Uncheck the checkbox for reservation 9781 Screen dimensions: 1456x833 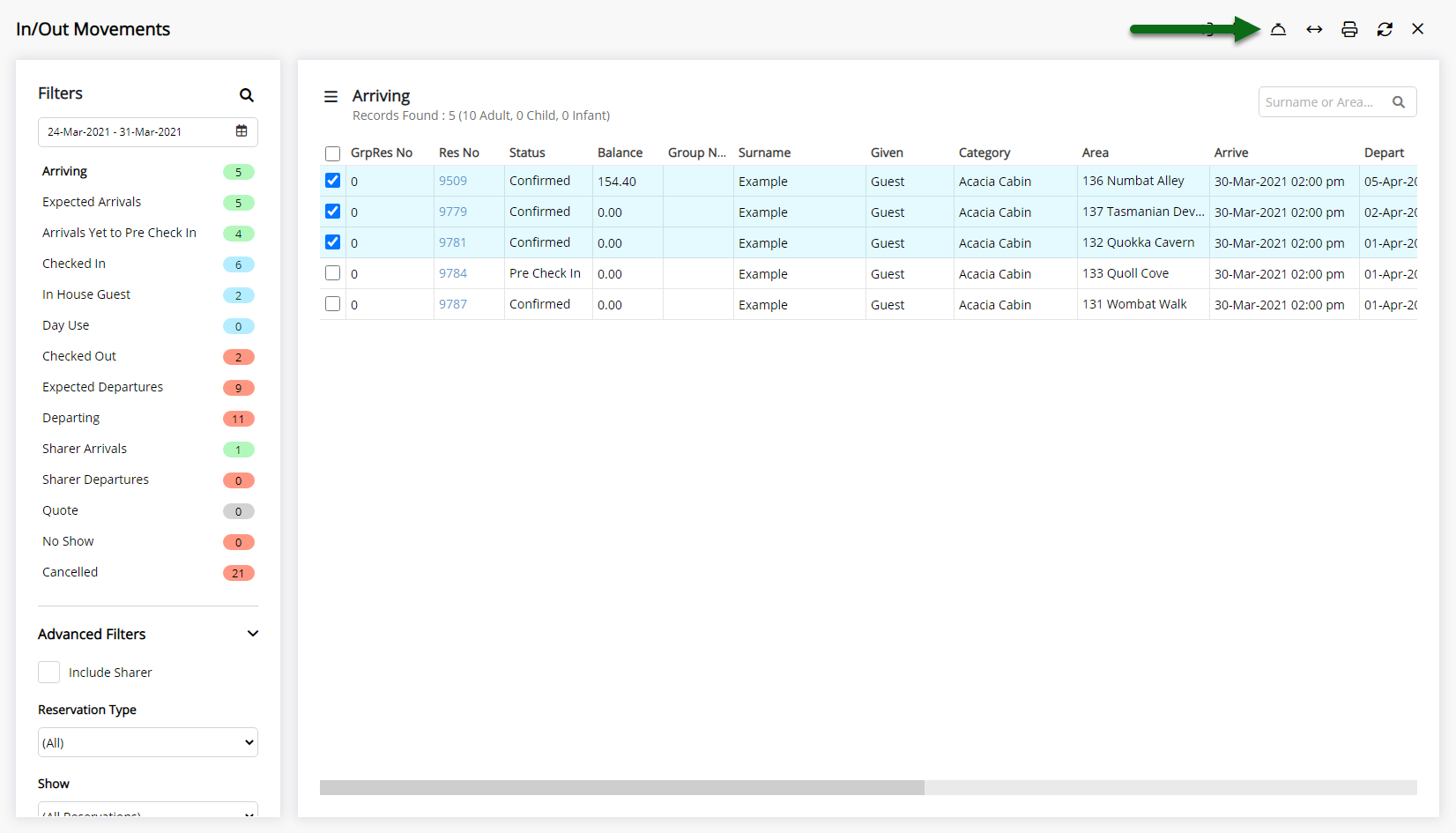pyautogui.click(x=332, y=242)
